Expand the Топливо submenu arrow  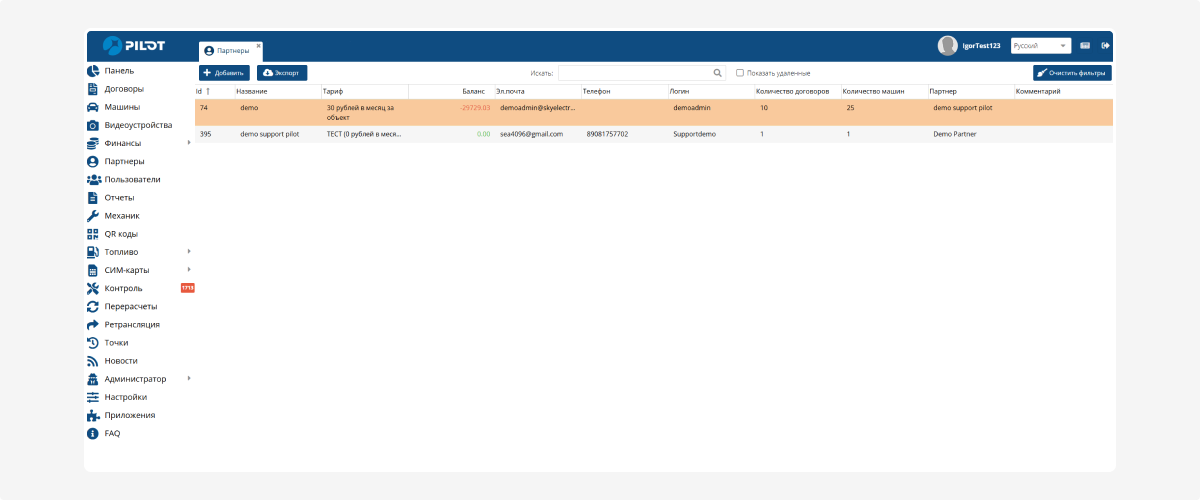(x=188, y=251)
